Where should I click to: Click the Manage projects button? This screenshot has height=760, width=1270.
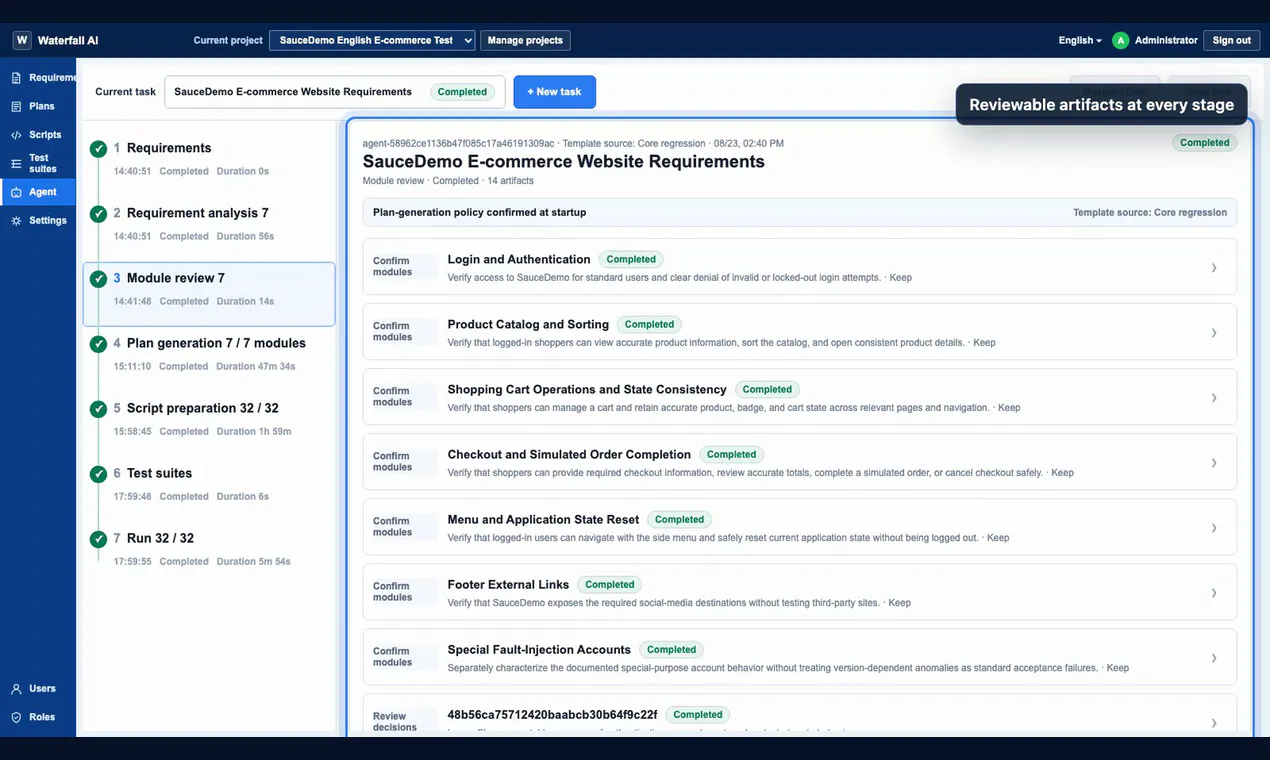tap(525, 40)
